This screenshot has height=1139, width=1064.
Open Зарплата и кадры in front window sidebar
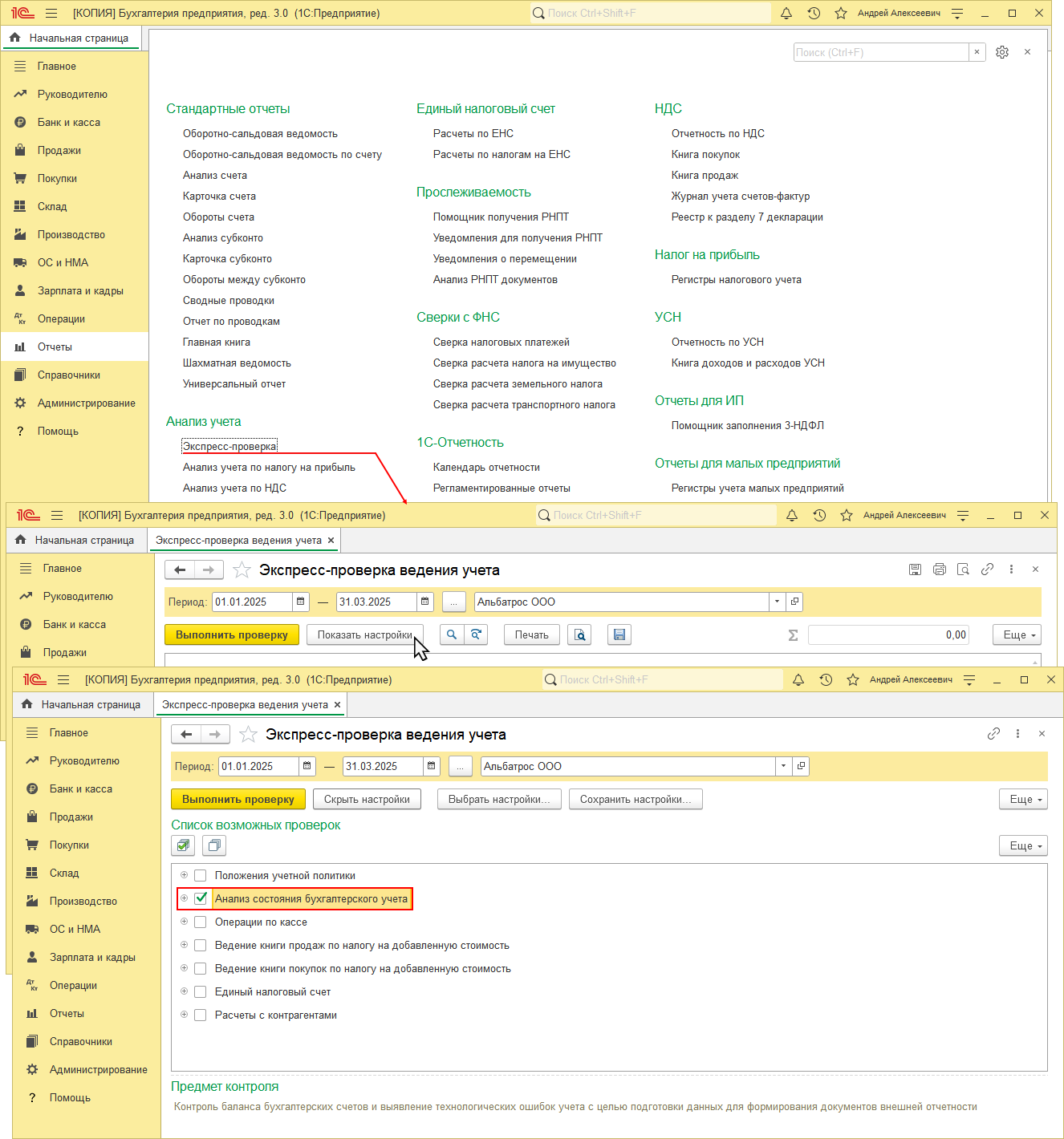click(x=92, y=958)
